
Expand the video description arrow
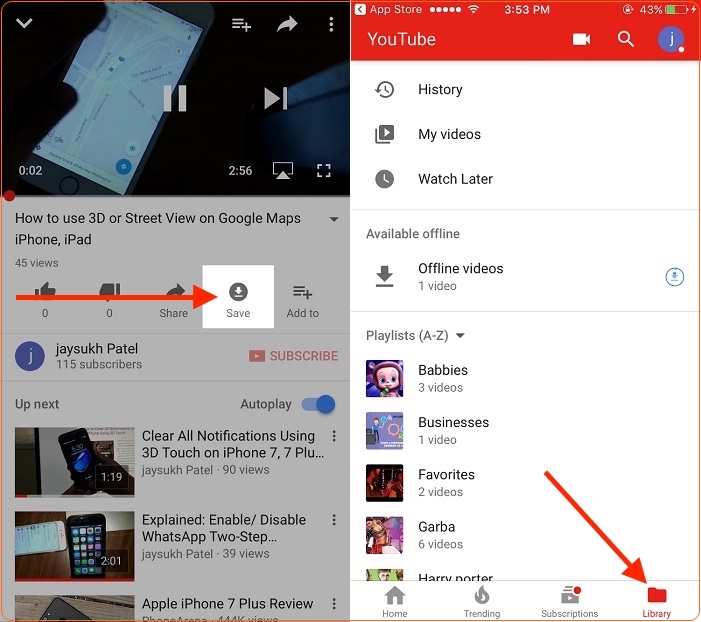tap(334, 219)
